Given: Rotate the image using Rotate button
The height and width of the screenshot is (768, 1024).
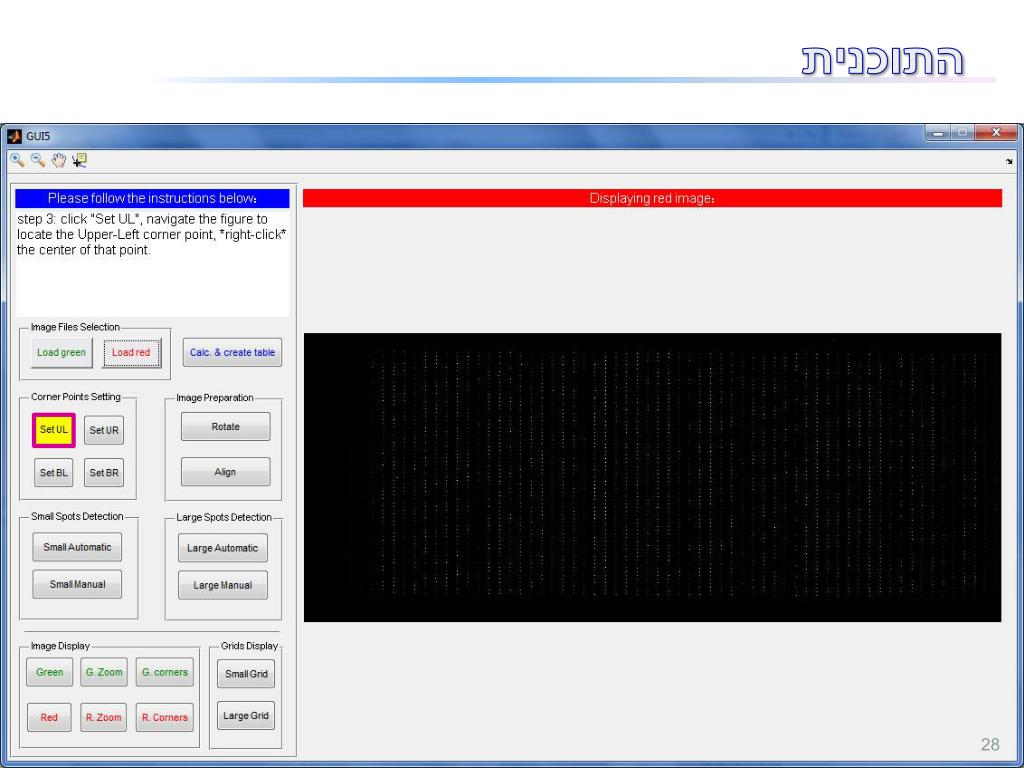Looking at the screenshot, I should tap(225, 426).
